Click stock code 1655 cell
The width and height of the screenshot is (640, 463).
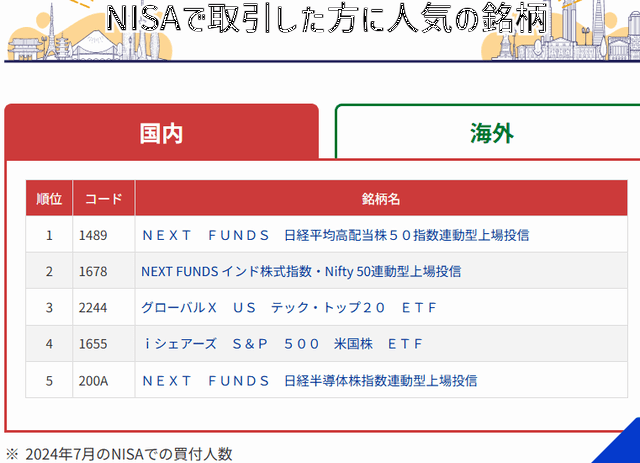91,343
